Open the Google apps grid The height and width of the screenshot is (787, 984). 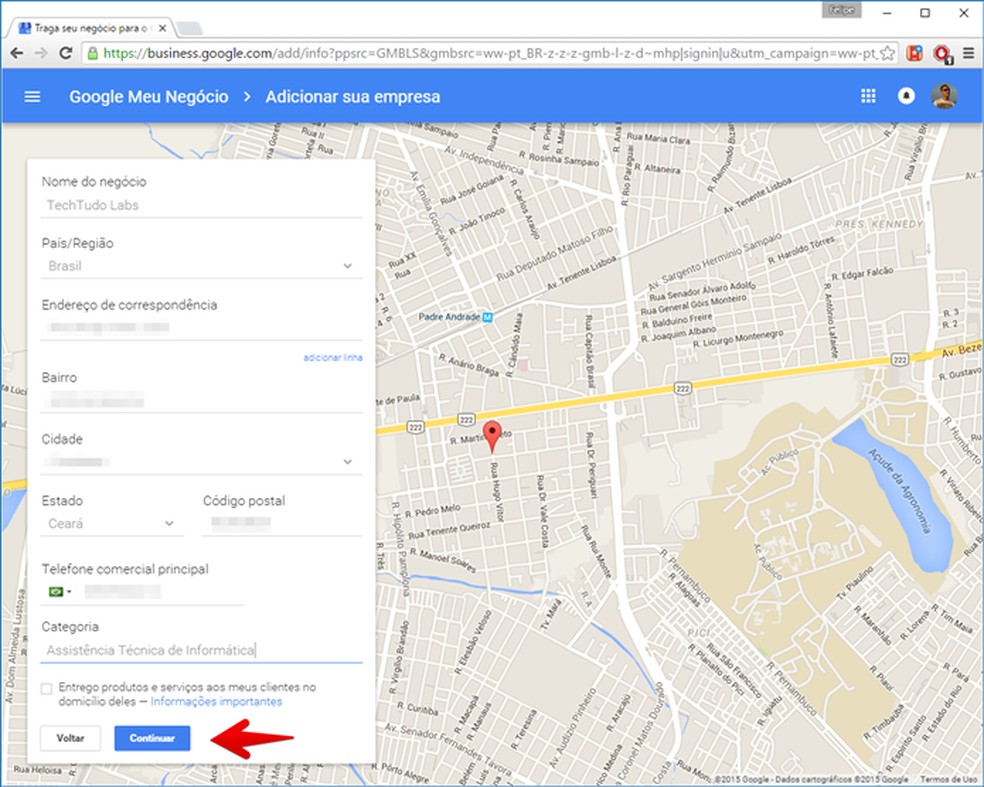(868, 96)
